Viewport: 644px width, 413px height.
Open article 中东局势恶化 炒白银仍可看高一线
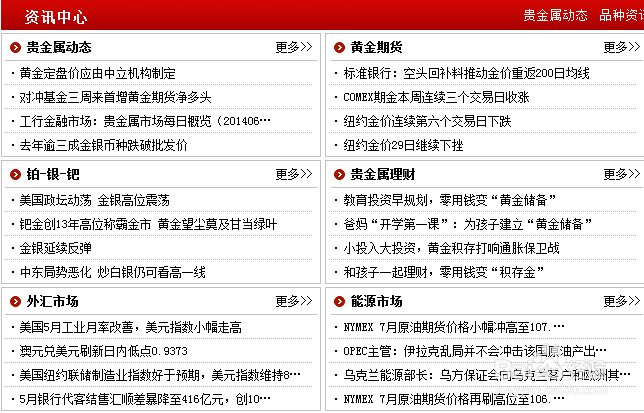point(113,272)
